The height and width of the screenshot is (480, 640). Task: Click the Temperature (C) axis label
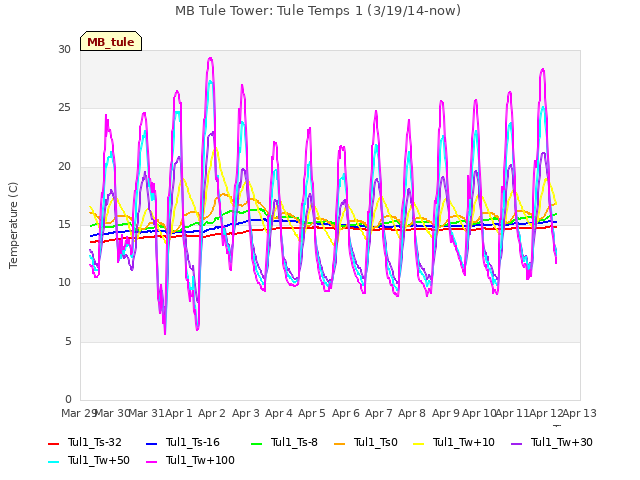(x=13, y=225)
